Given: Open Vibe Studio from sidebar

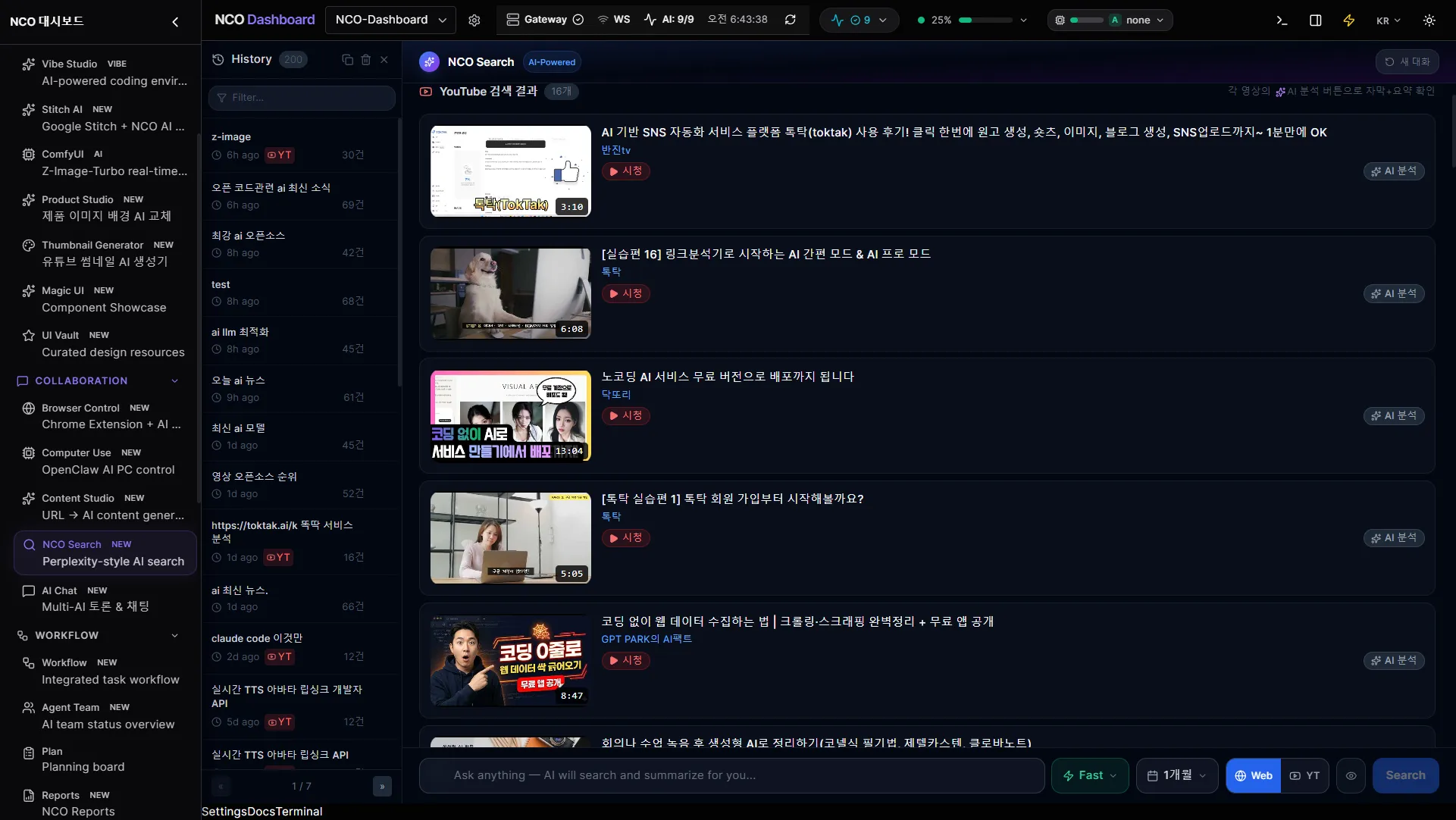Looking at the screenshot, I should [x=105, y=73].
